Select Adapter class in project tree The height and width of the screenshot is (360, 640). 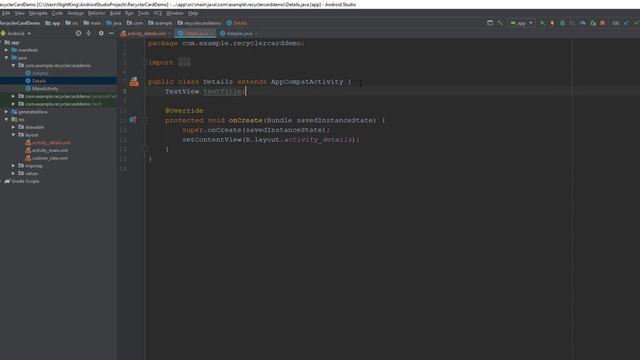40,73
